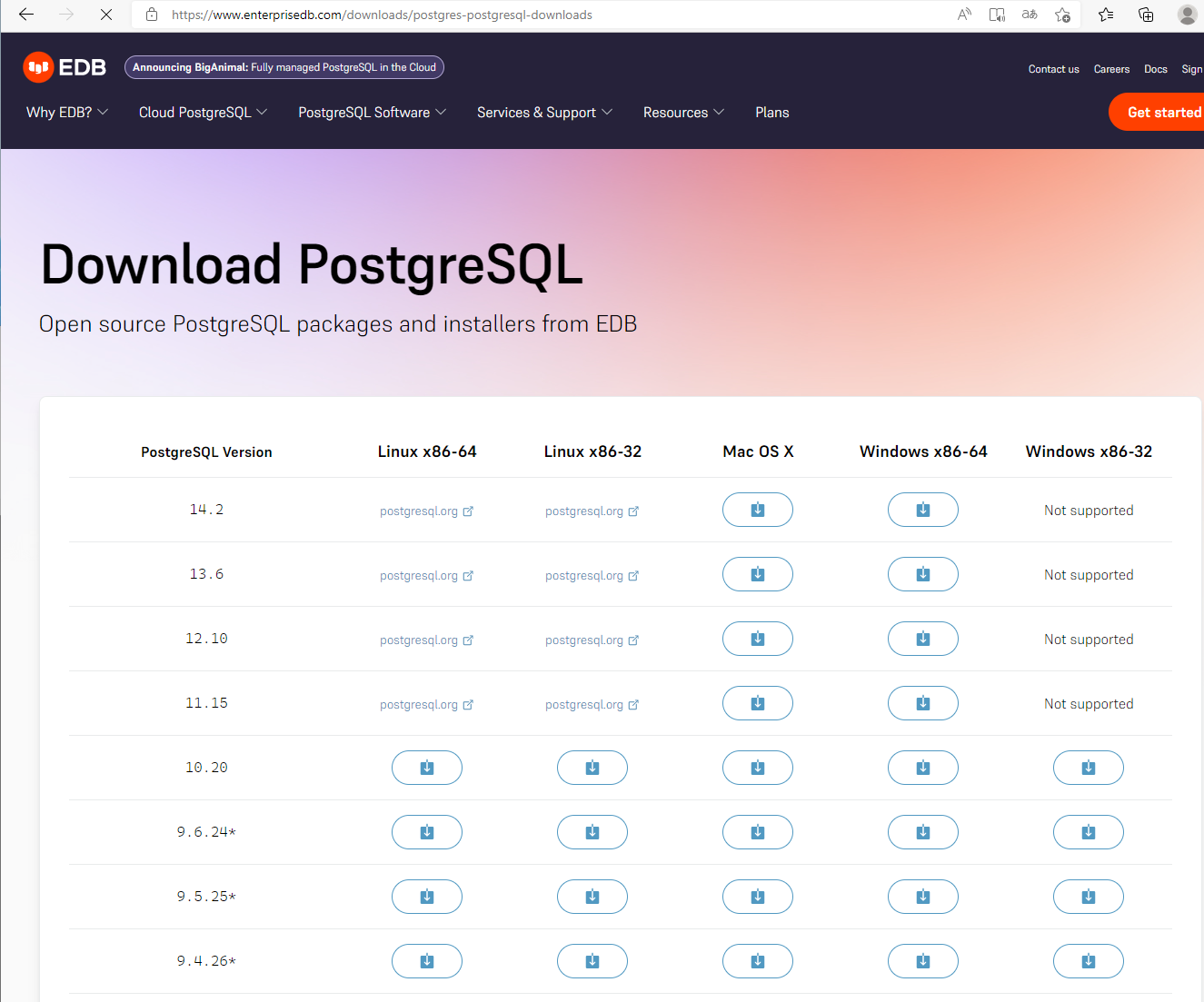Viewport: 1204px width, 1002px height.
Task: Download PostgreSQL 9.6.24 for Windows x86-64
Action: point(923,832)
